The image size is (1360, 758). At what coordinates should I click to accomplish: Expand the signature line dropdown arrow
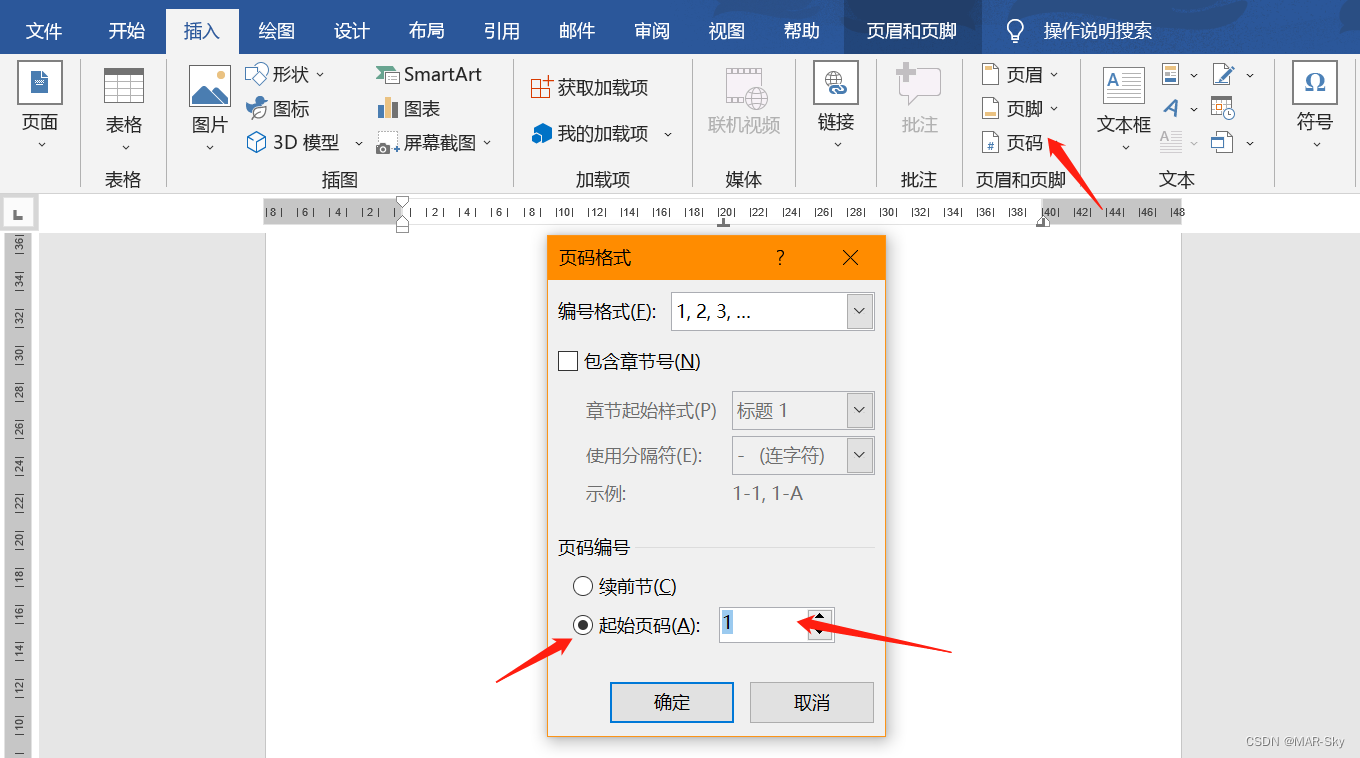1249,75
